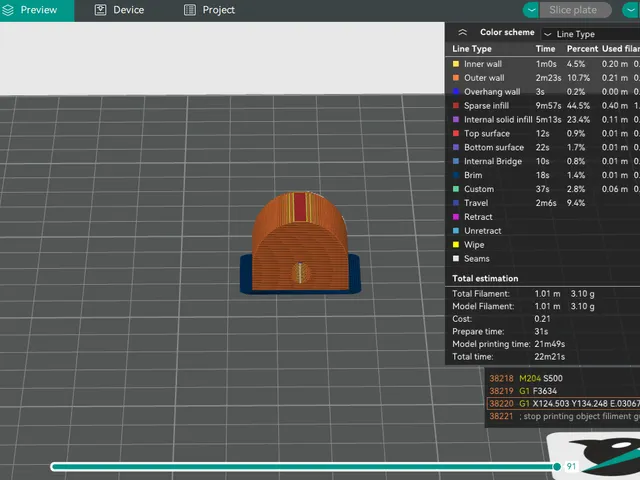The width and height of the screenshot is (640, 480).
Task: Show Wipe moves via its swatch
Action: (x=456, y=244)
